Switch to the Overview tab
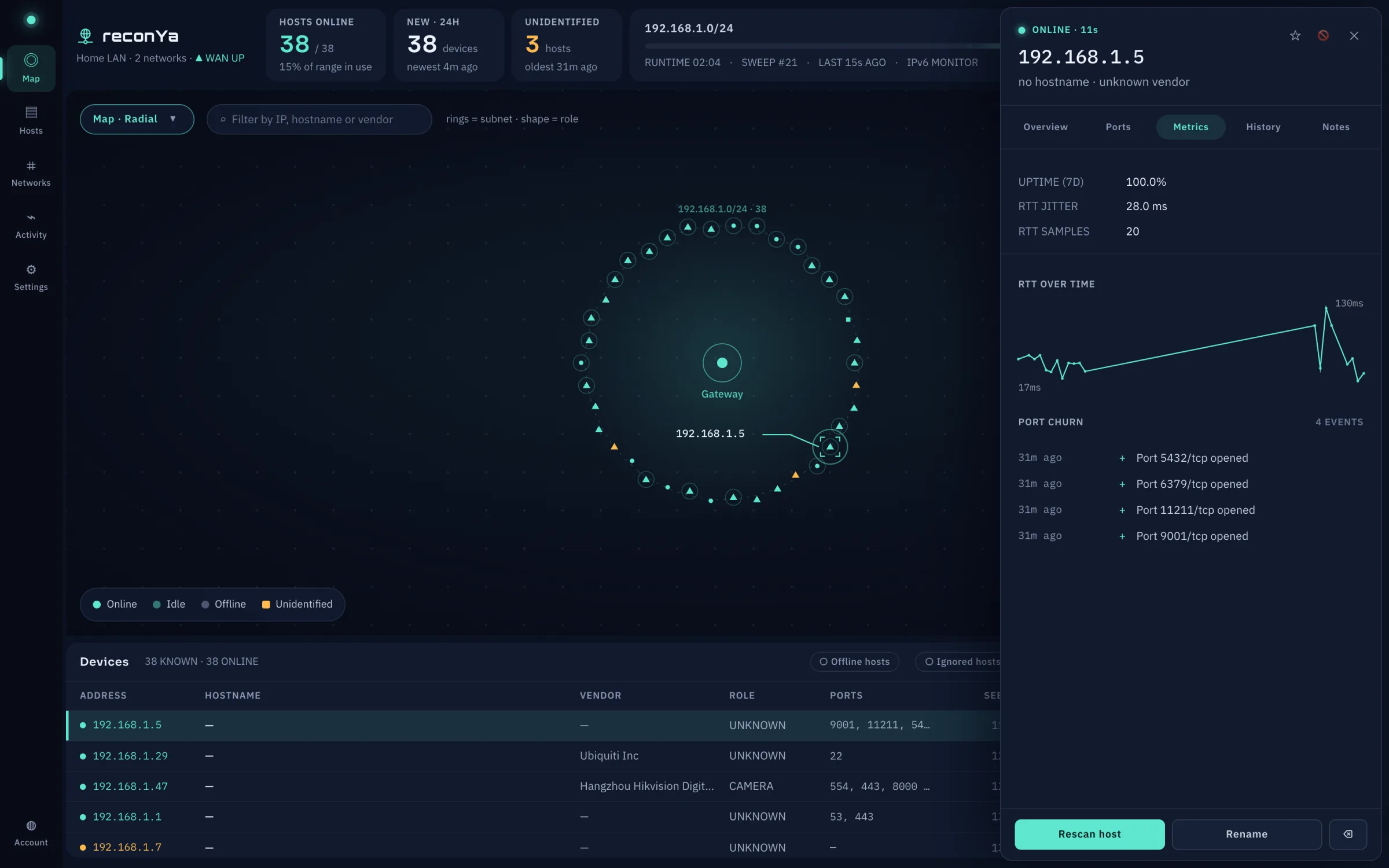 (1045, 127)
